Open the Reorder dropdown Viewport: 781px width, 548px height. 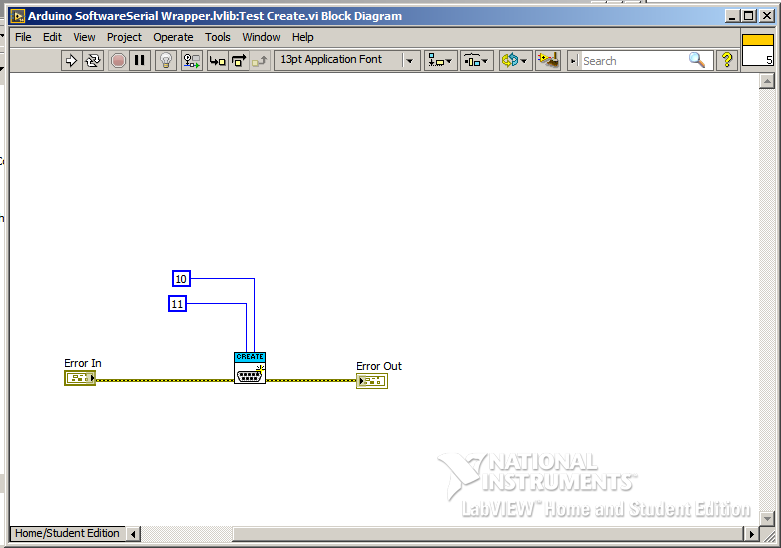[x=516, y=61]
